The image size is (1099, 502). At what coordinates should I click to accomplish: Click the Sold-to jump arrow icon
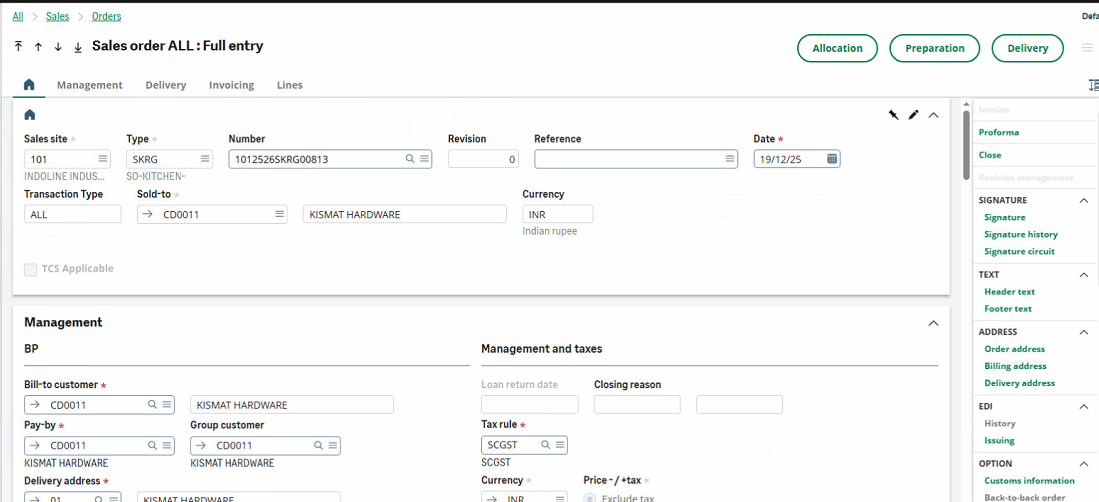[x=147, y=215]
